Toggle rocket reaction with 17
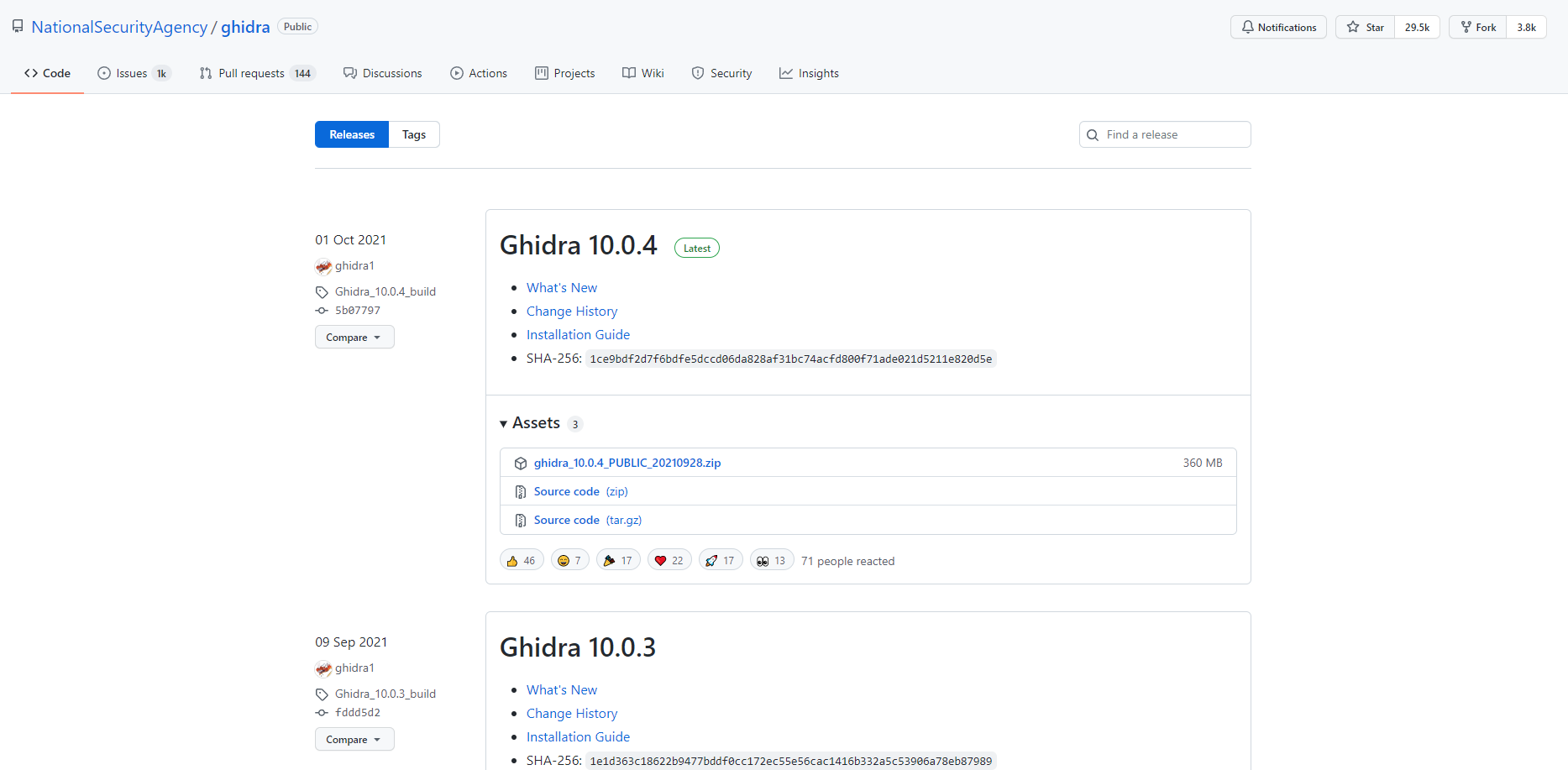1568x770 pixels. [721, 560]
